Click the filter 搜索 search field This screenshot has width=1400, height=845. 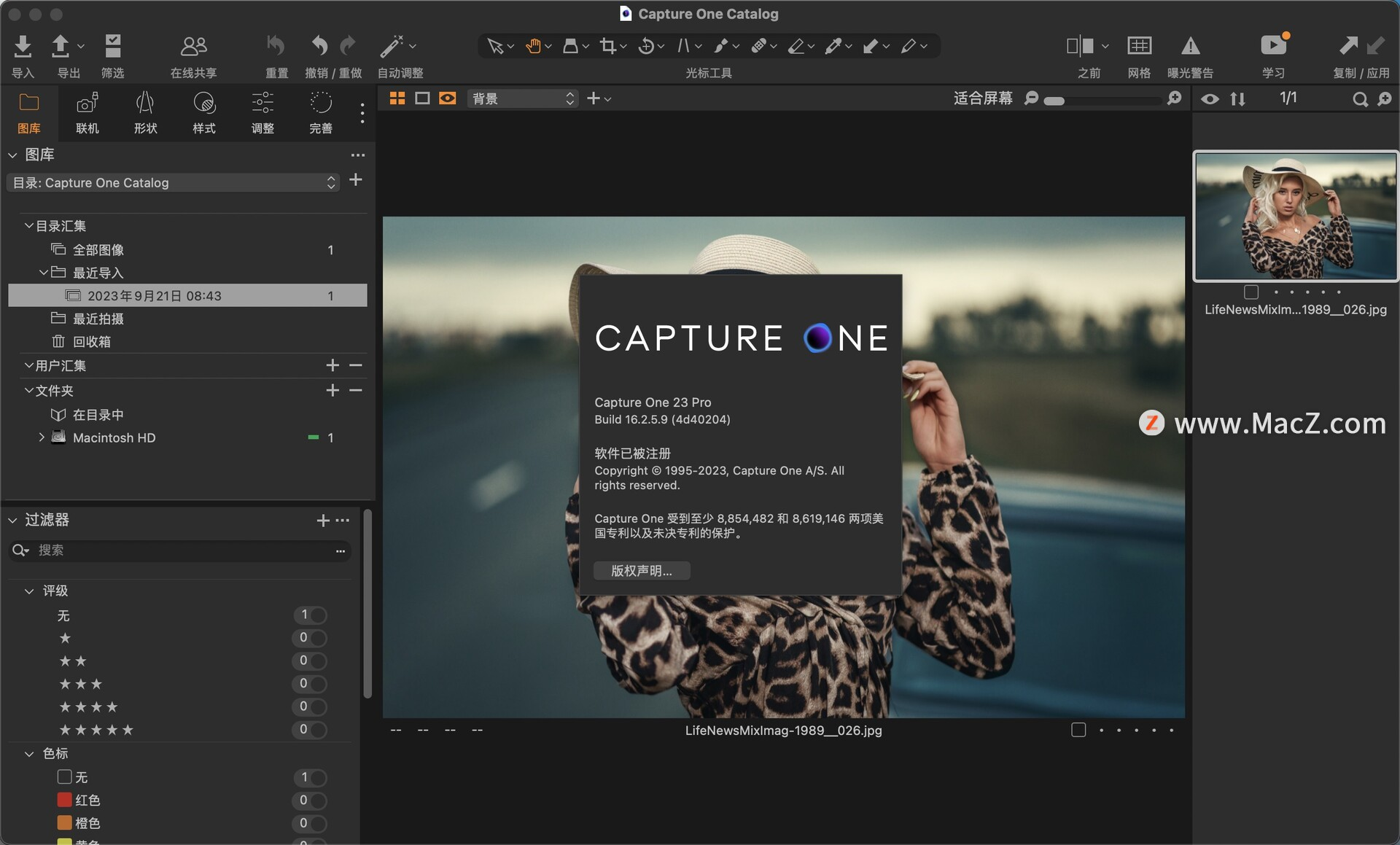[x=179, y=550]
